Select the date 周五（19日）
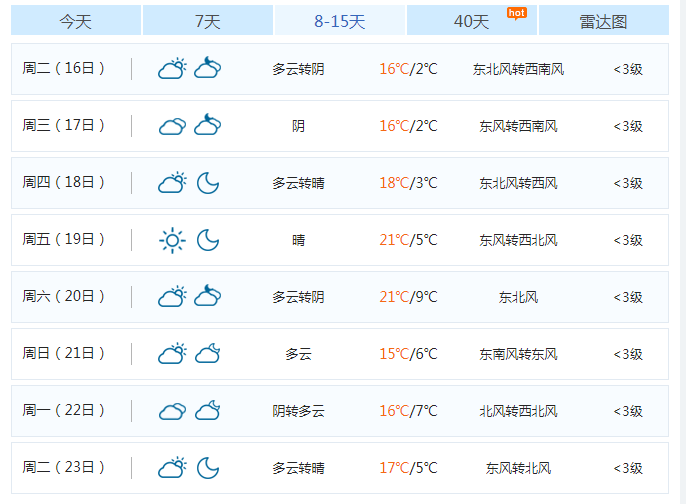The image size is (686, 504). (x=64, y=240)
